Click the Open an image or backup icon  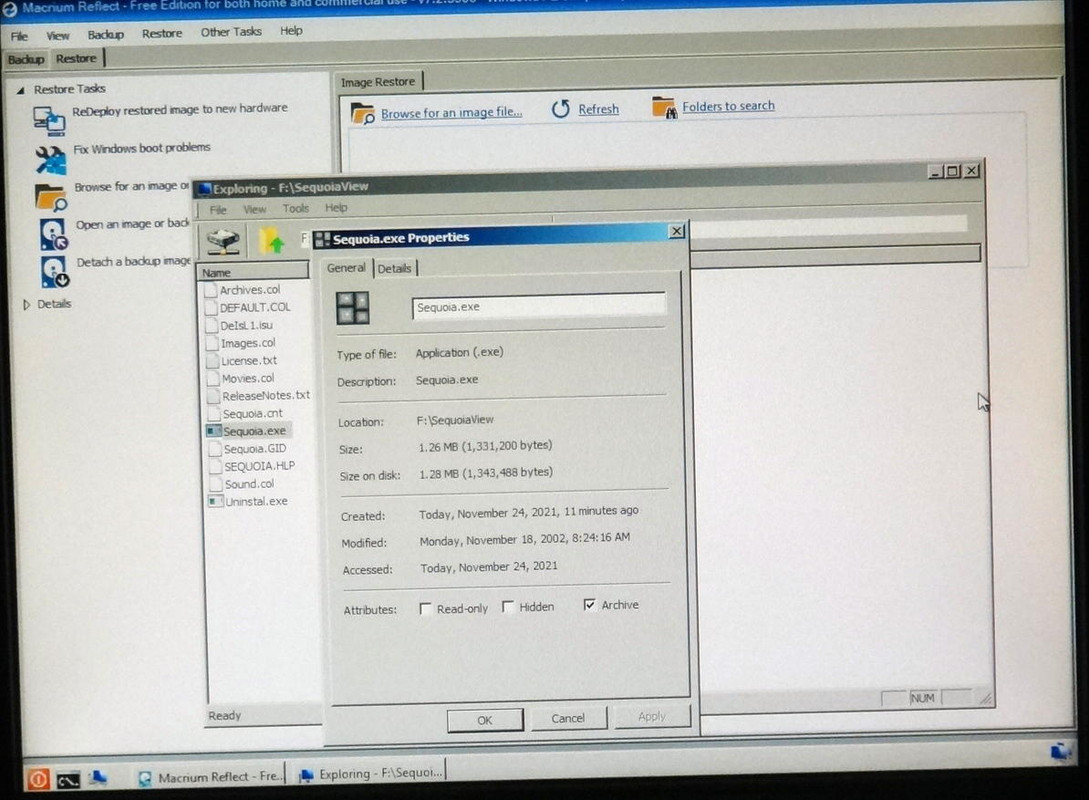[53, 234]
